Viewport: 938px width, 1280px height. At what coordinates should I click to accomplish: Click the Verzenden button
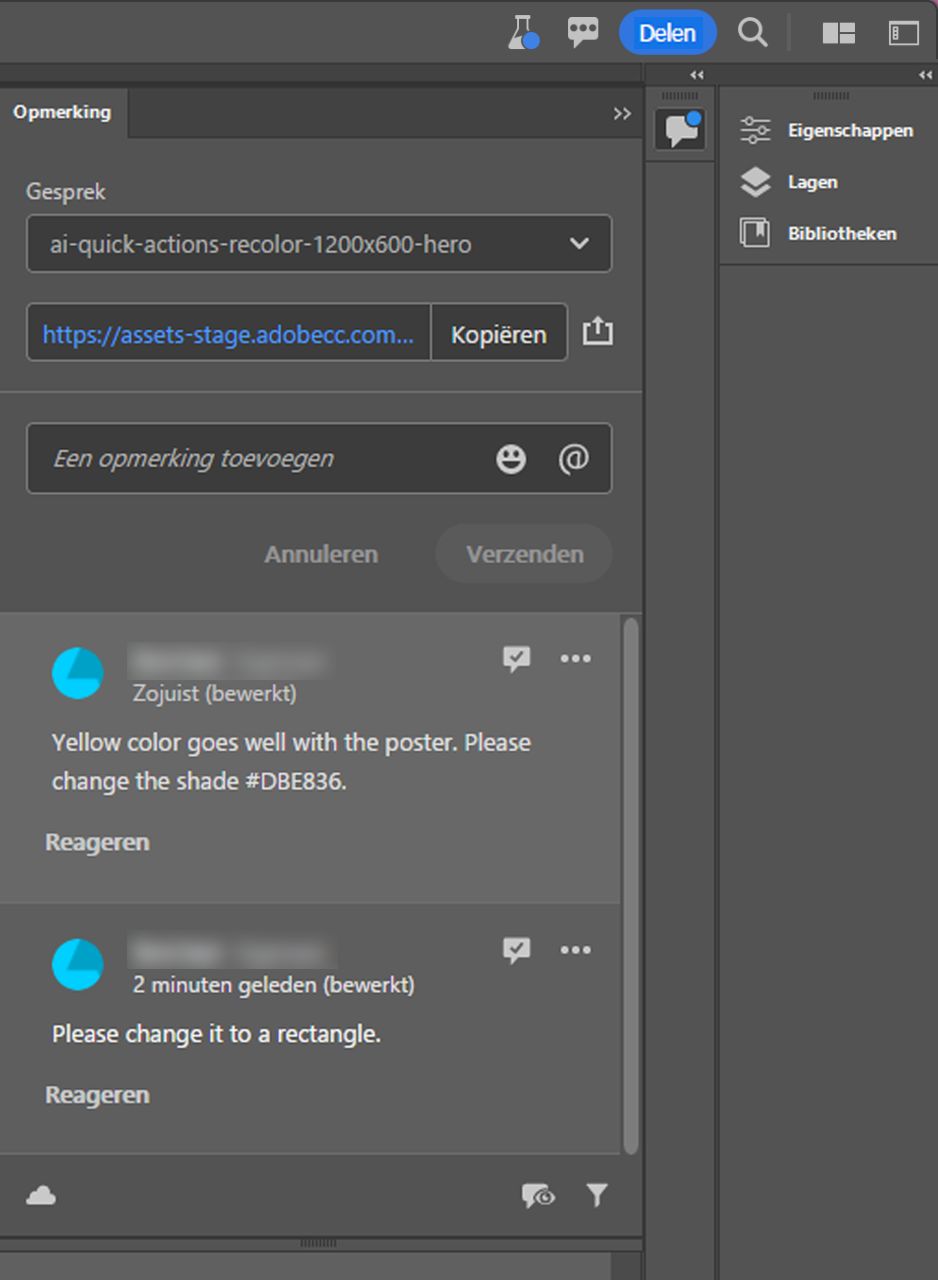[524, 554]
